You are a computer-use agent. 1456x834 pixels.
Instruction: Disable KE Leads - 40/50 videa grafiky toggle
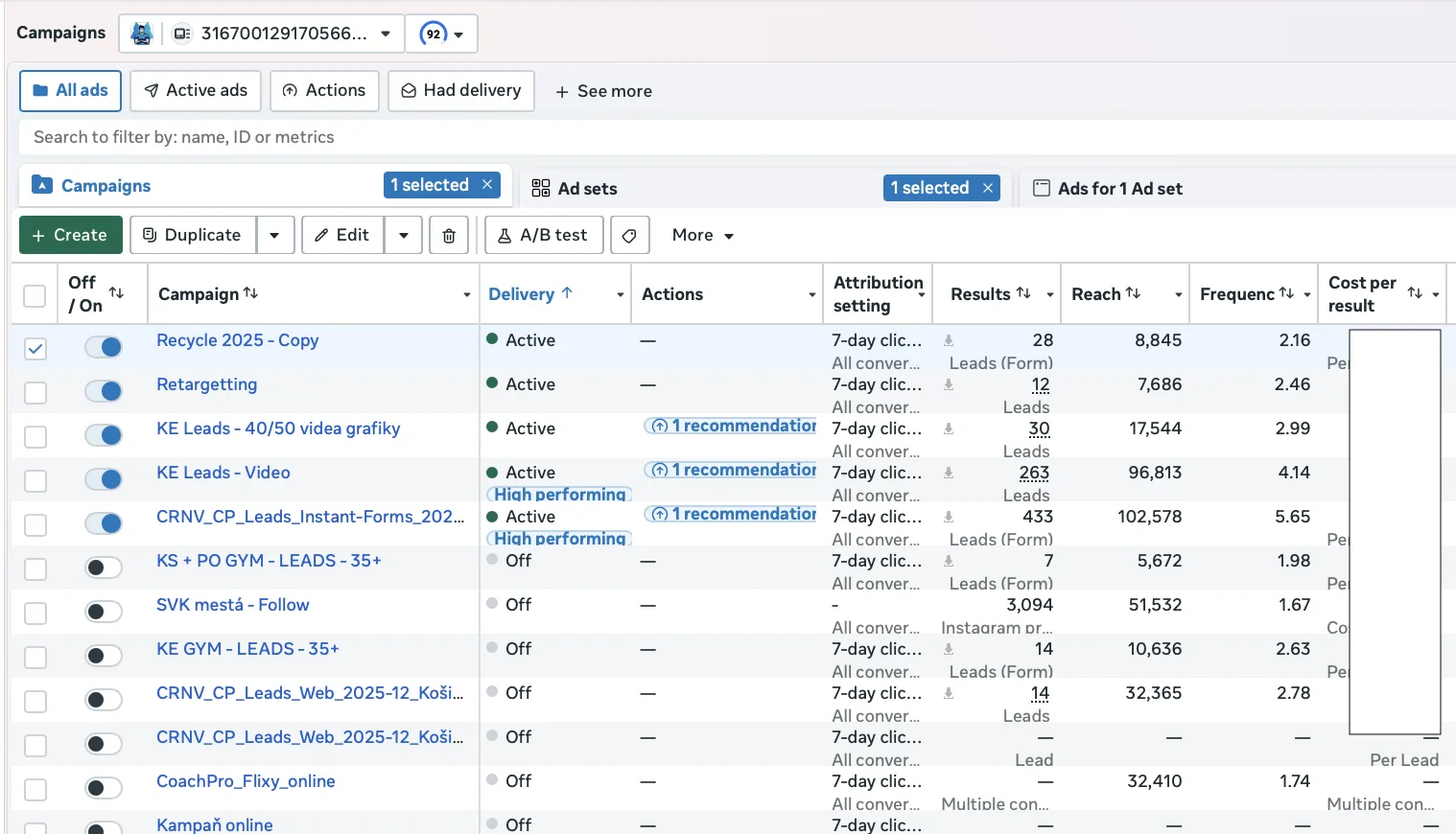pos(104,435)
